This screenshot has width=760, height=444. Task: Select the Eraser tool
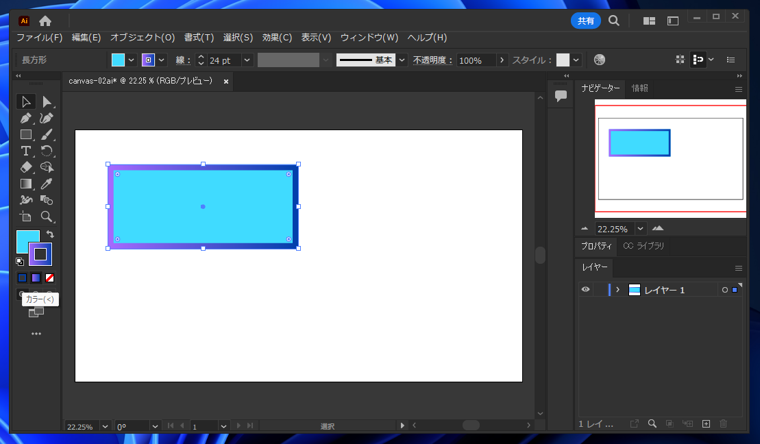(26, 167)
